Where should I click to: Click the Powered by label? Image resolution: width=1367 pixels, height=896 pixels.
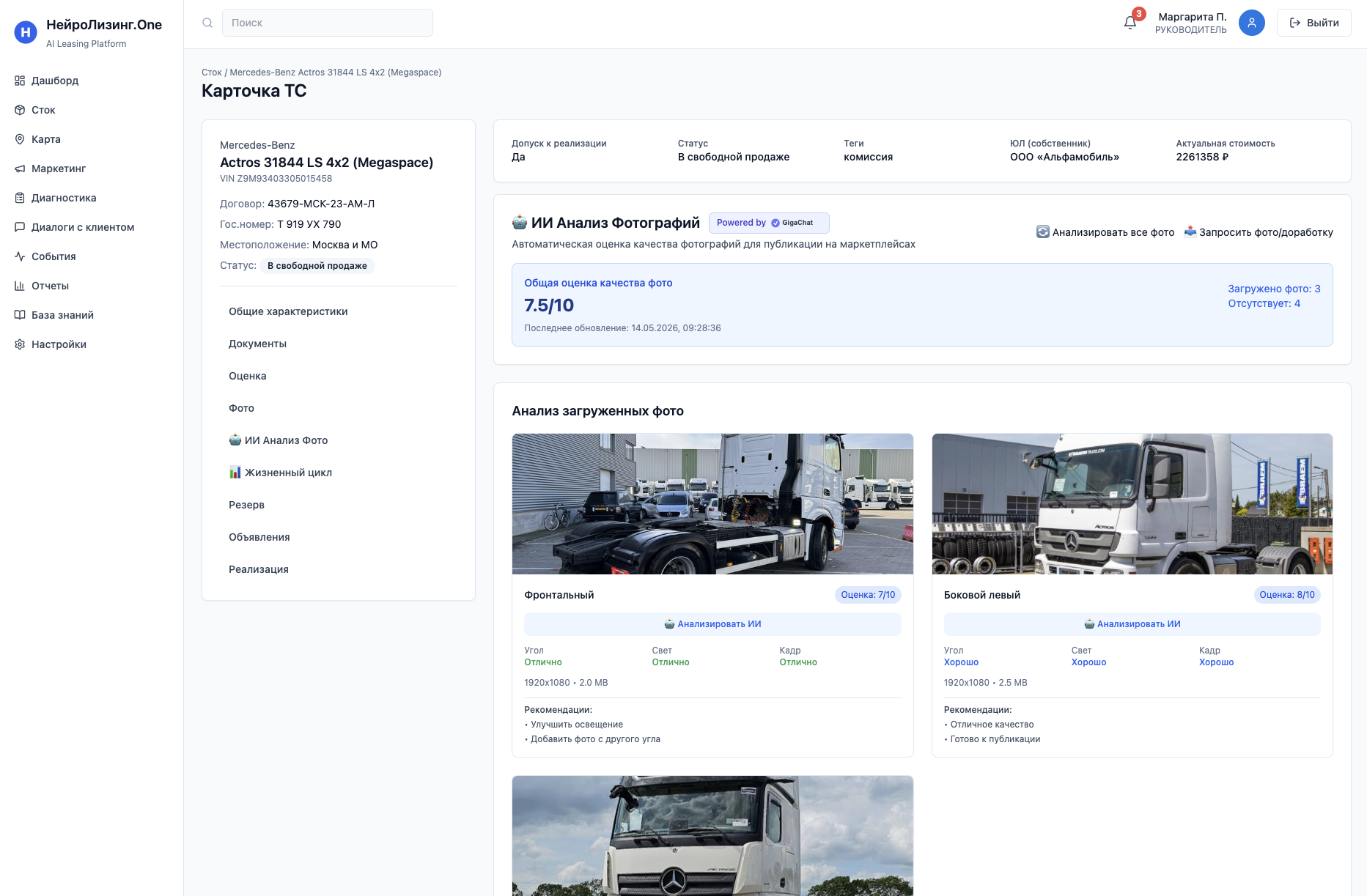coord(741,223)
